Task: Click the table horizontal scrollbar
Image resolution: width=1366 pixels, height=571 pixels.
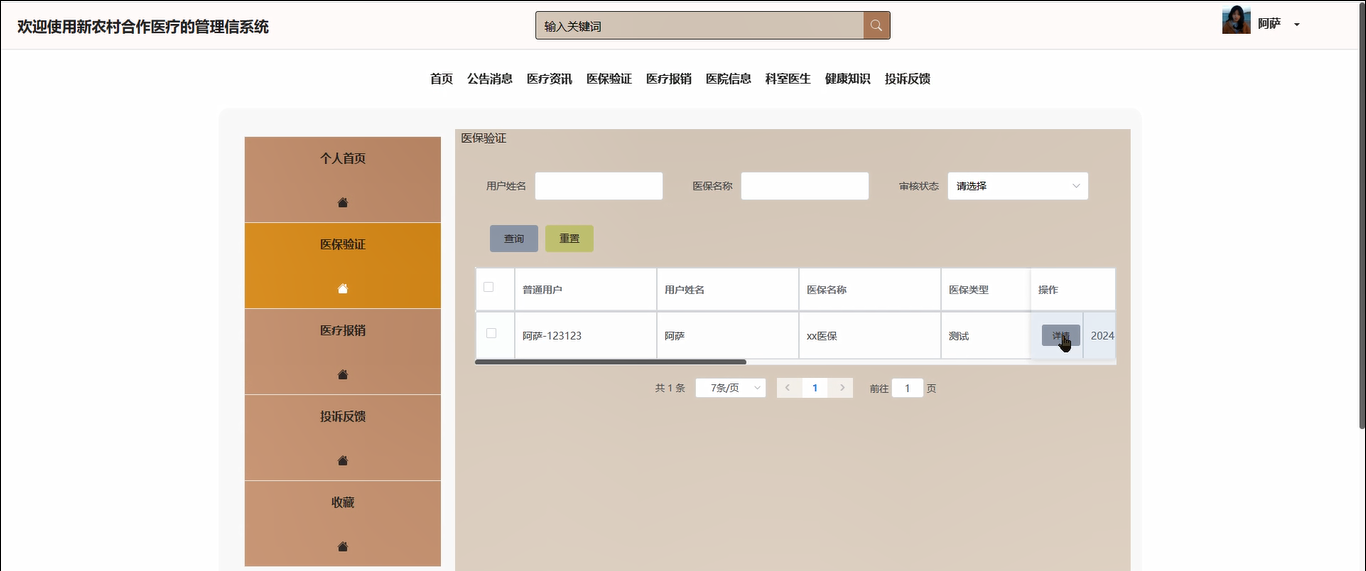Action: (611, 362)
